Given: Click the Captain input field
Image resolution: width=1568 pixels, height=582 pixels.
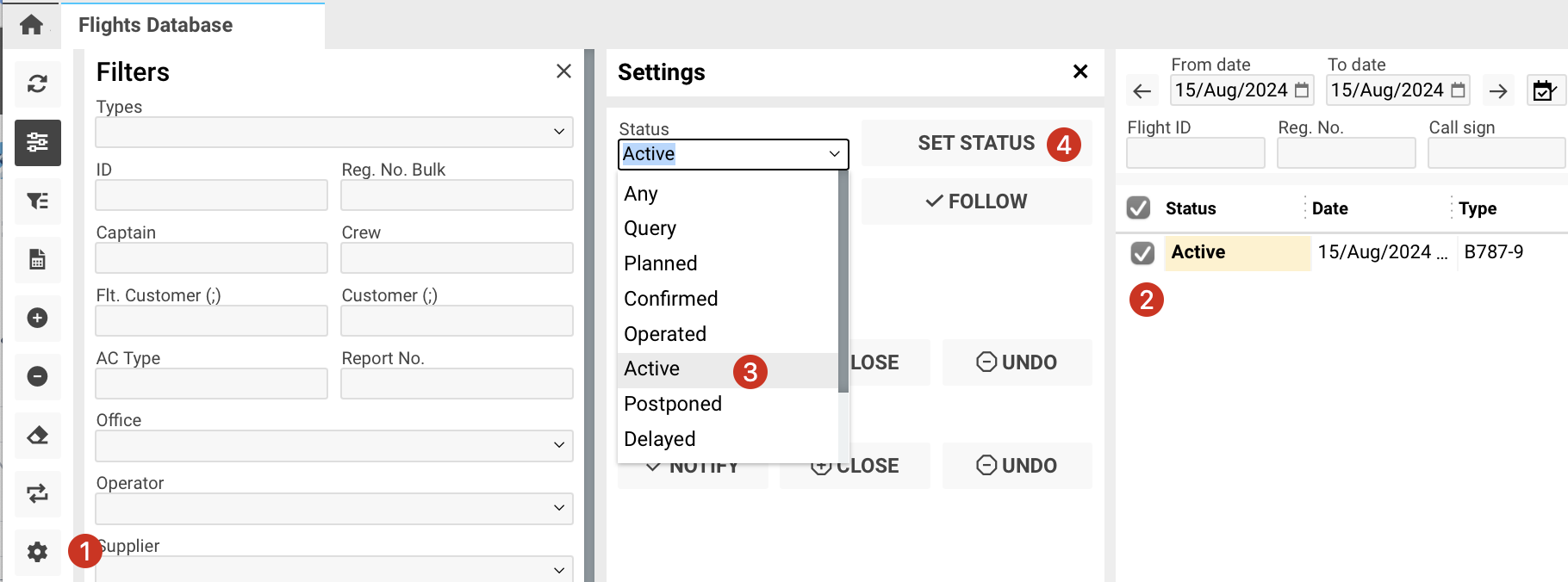Looking at the screenshot, I should pyautogui.click(x=211, y=257).
